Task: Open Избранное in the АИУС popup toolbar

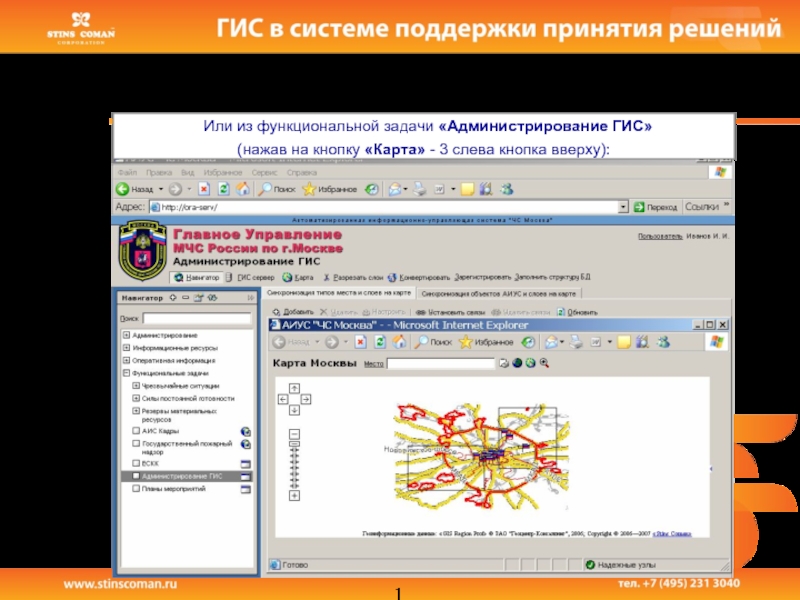Action: tap(486, 342)
